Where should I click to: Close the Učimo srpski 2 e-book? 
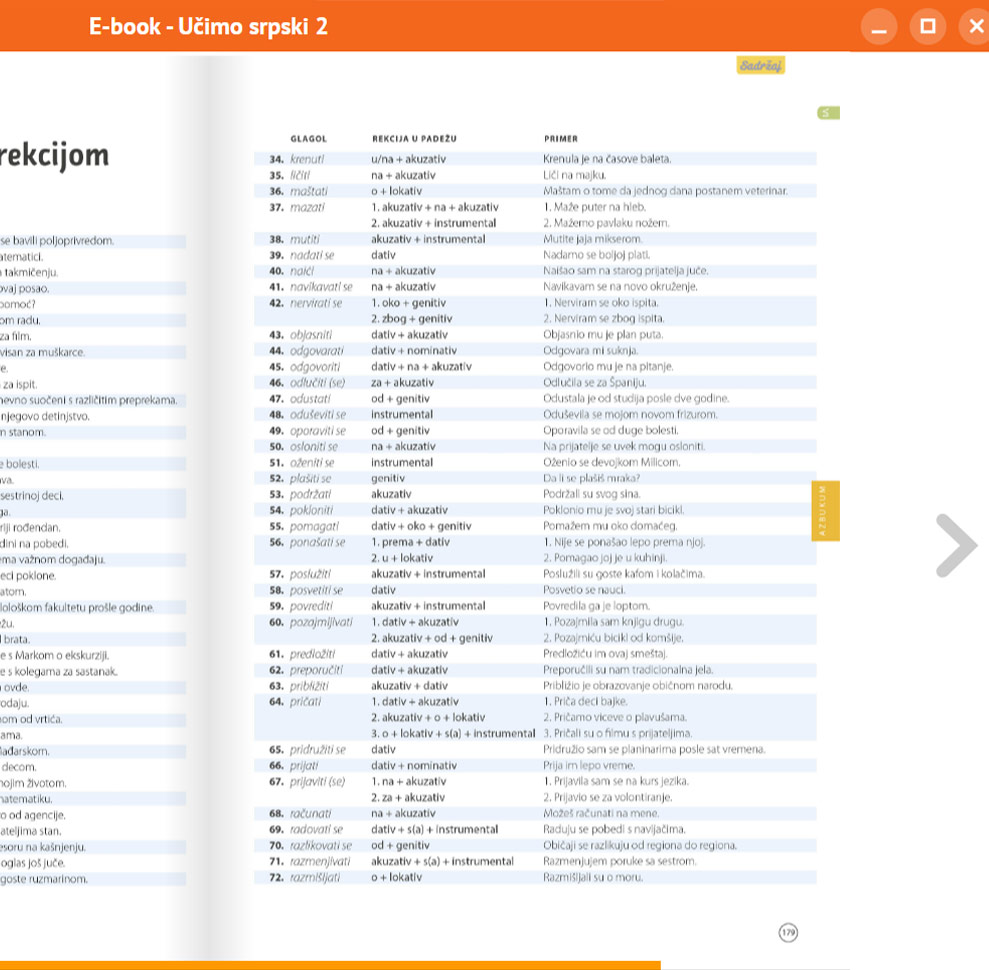[975, 27]
